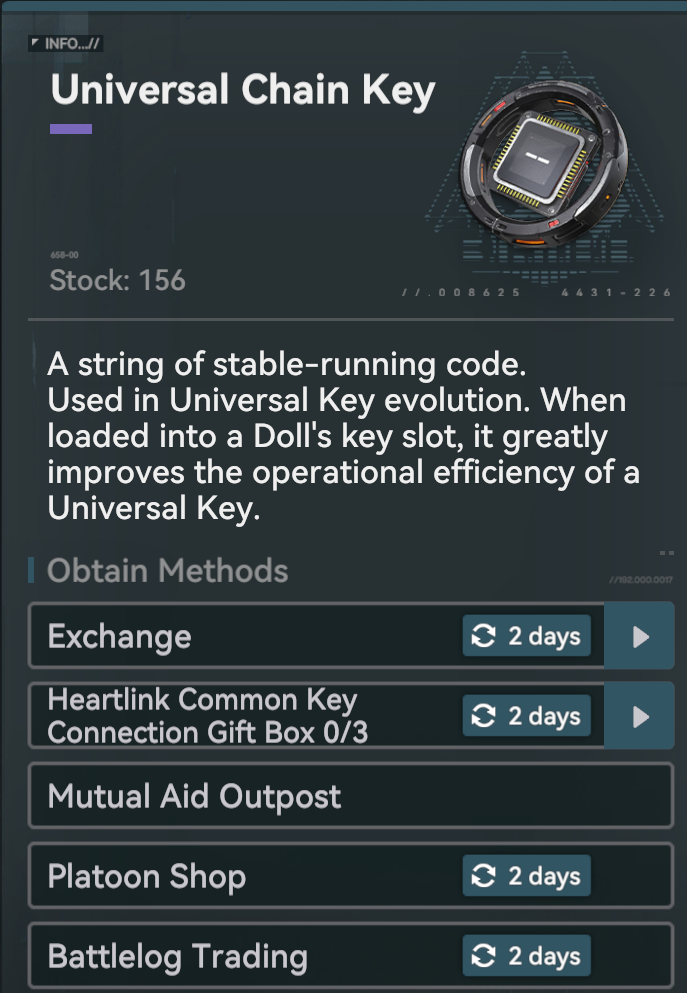Viewport: 687px width, 993px height.
Task: Open the Battlelog Trading entry
Action: [x=351, y=956]
